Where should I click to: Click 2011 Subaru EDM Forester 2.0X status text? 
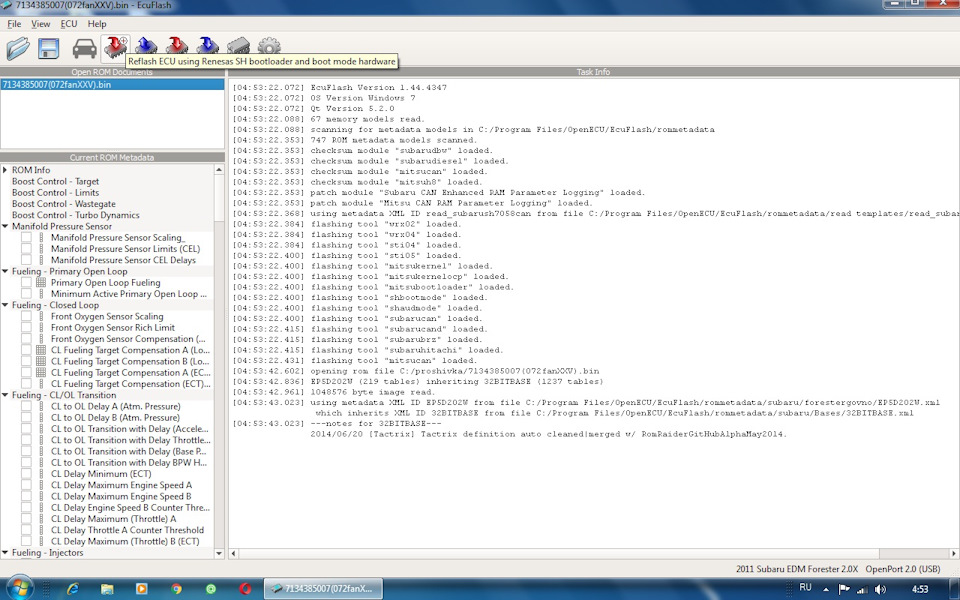[797, 569]
